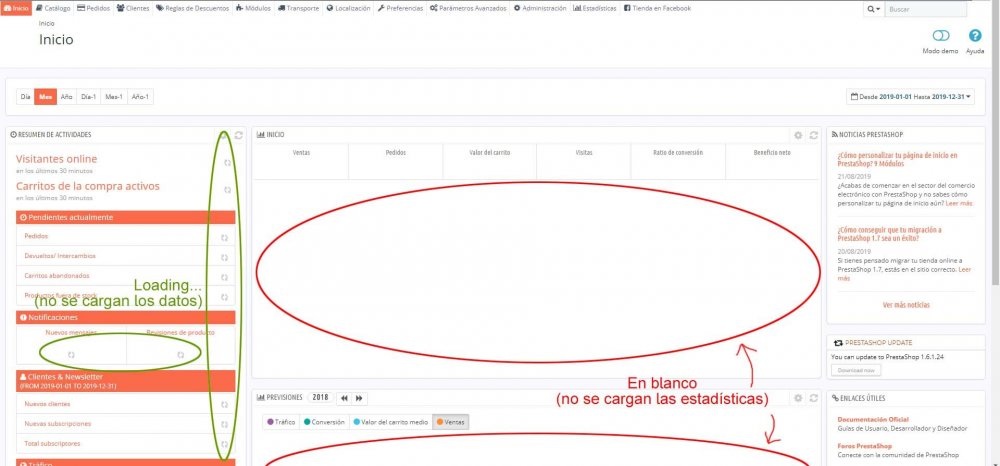Open article about personalizar página de inicio

click(897, 159)
